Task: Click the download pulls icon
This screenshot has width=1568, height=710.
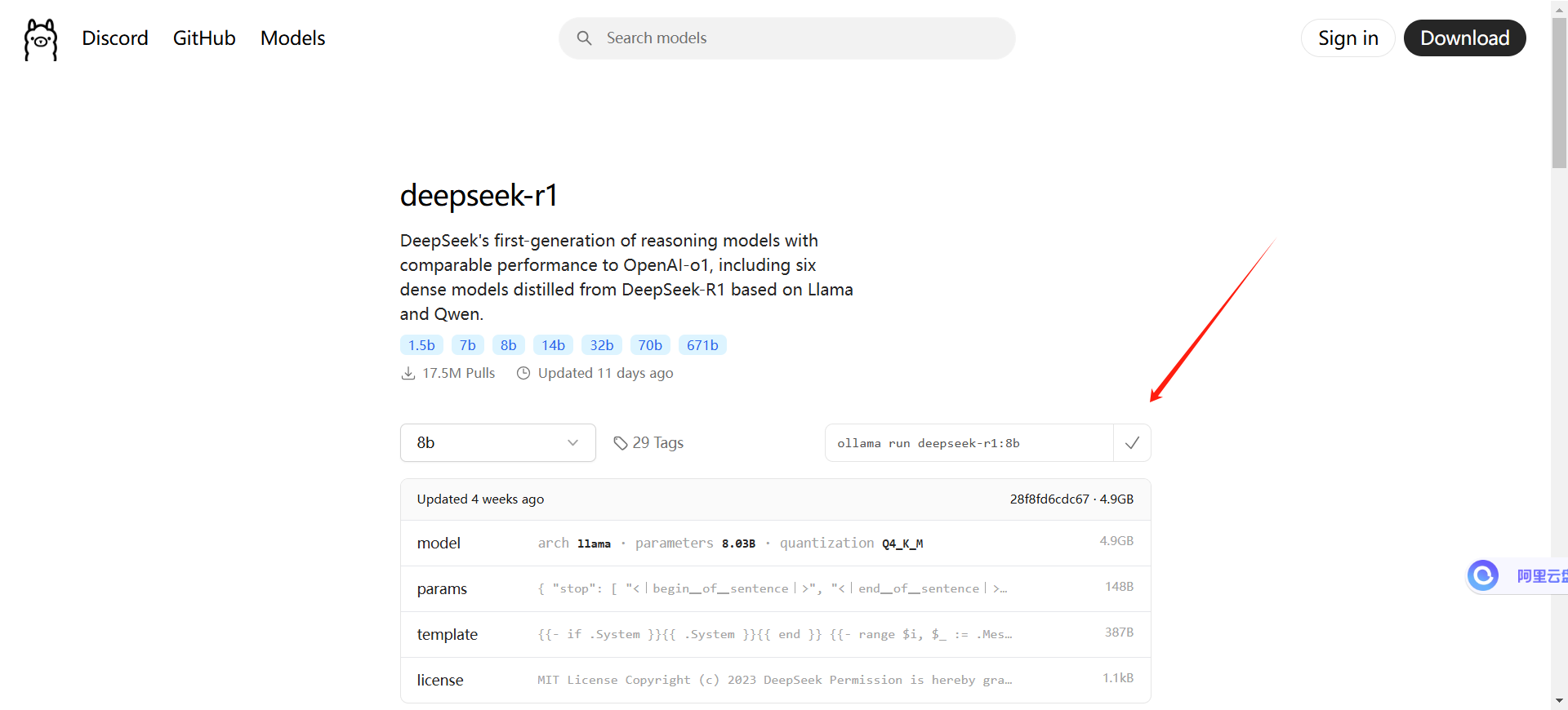Action: tap(408, 373)
